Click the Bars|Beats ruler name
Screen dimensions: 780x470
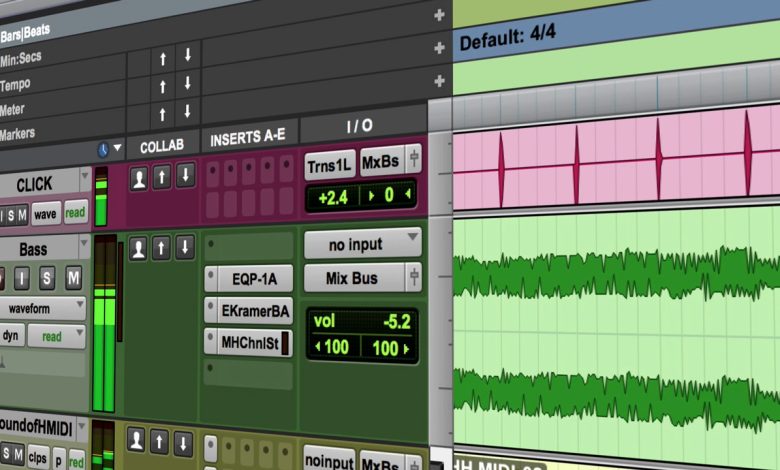(x=25, y=33)
